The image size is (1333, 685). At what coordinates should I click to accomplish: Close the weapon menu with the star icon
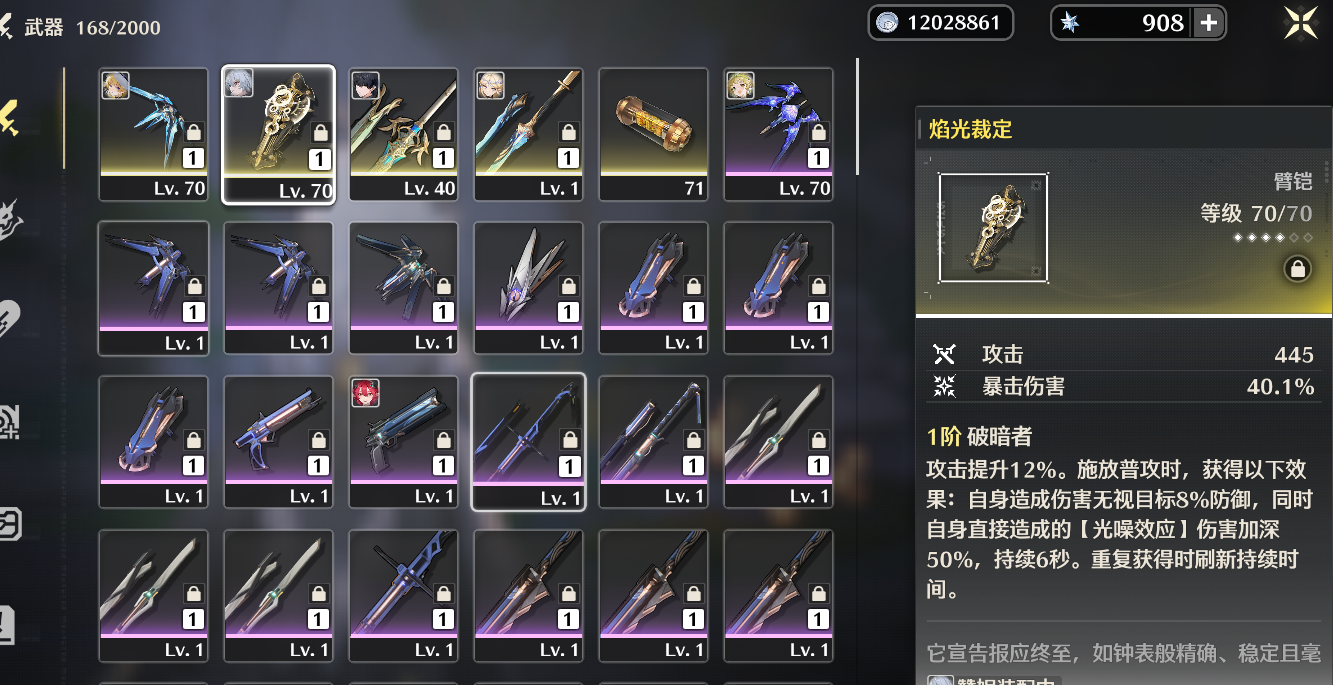pos(1303,22)
